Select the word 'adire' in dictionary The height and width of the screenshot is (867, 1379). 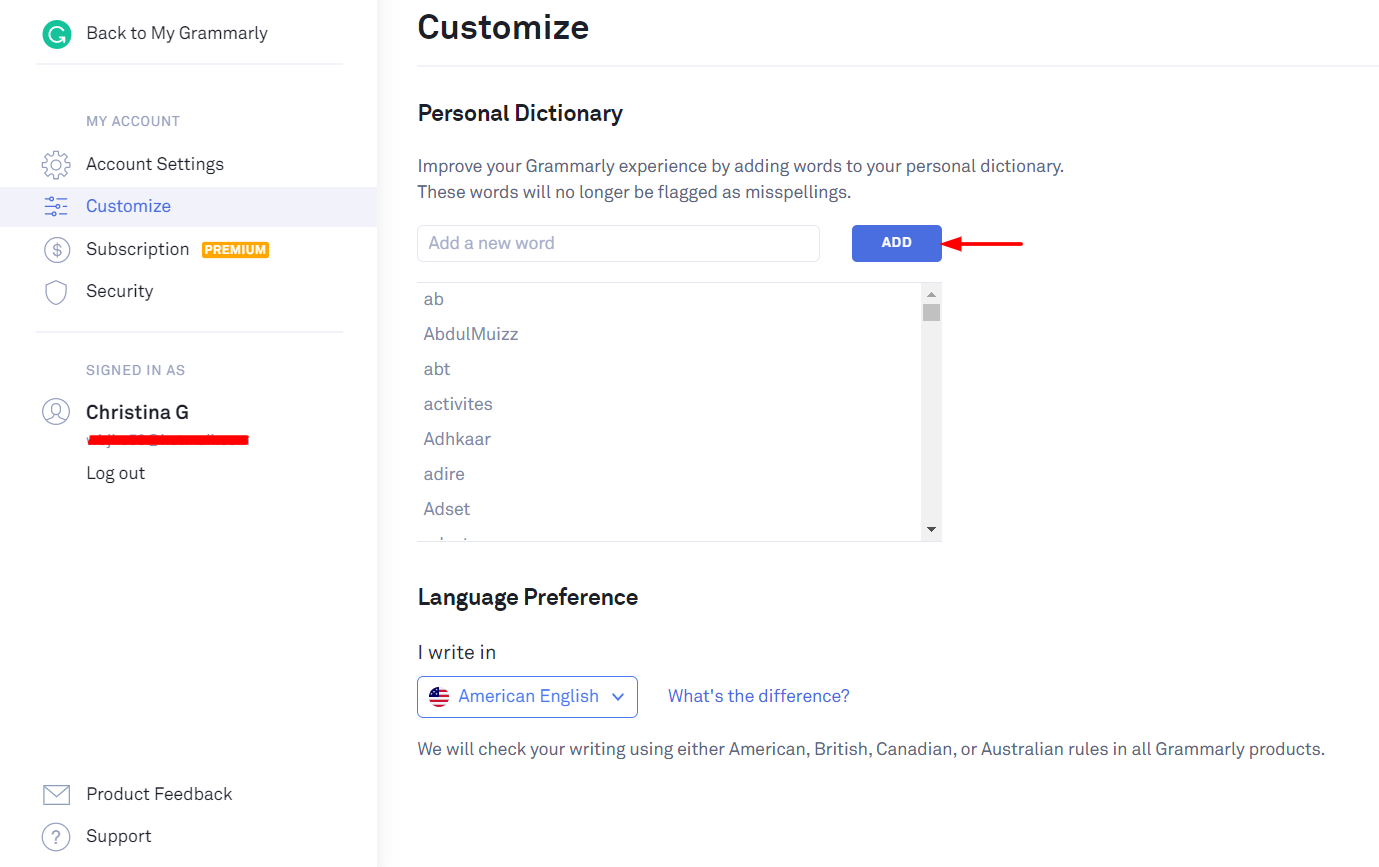tap(444, 474)
